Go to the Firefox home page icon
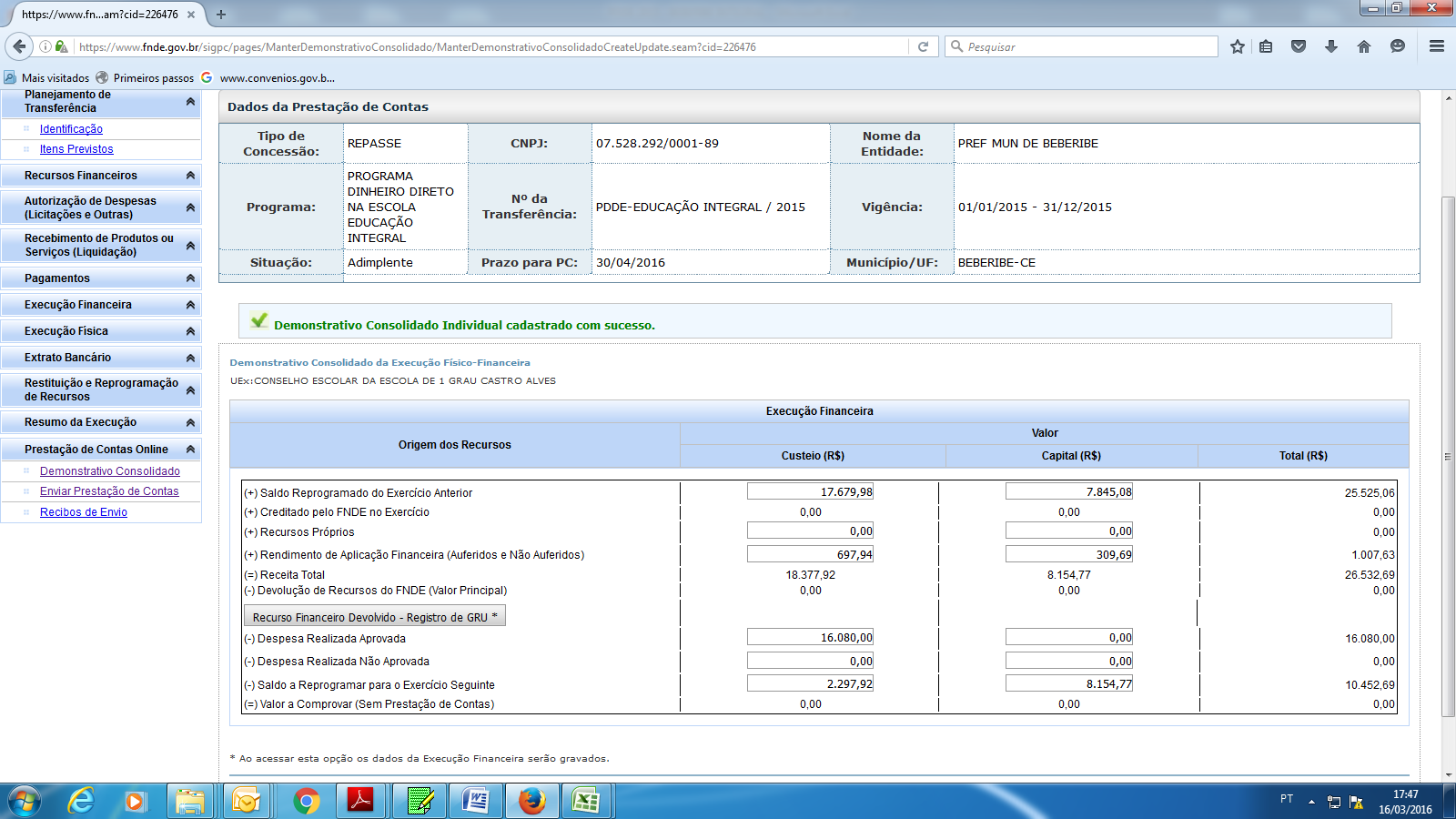Screen dimensions: 1456x819 (x=1363, y=46)
